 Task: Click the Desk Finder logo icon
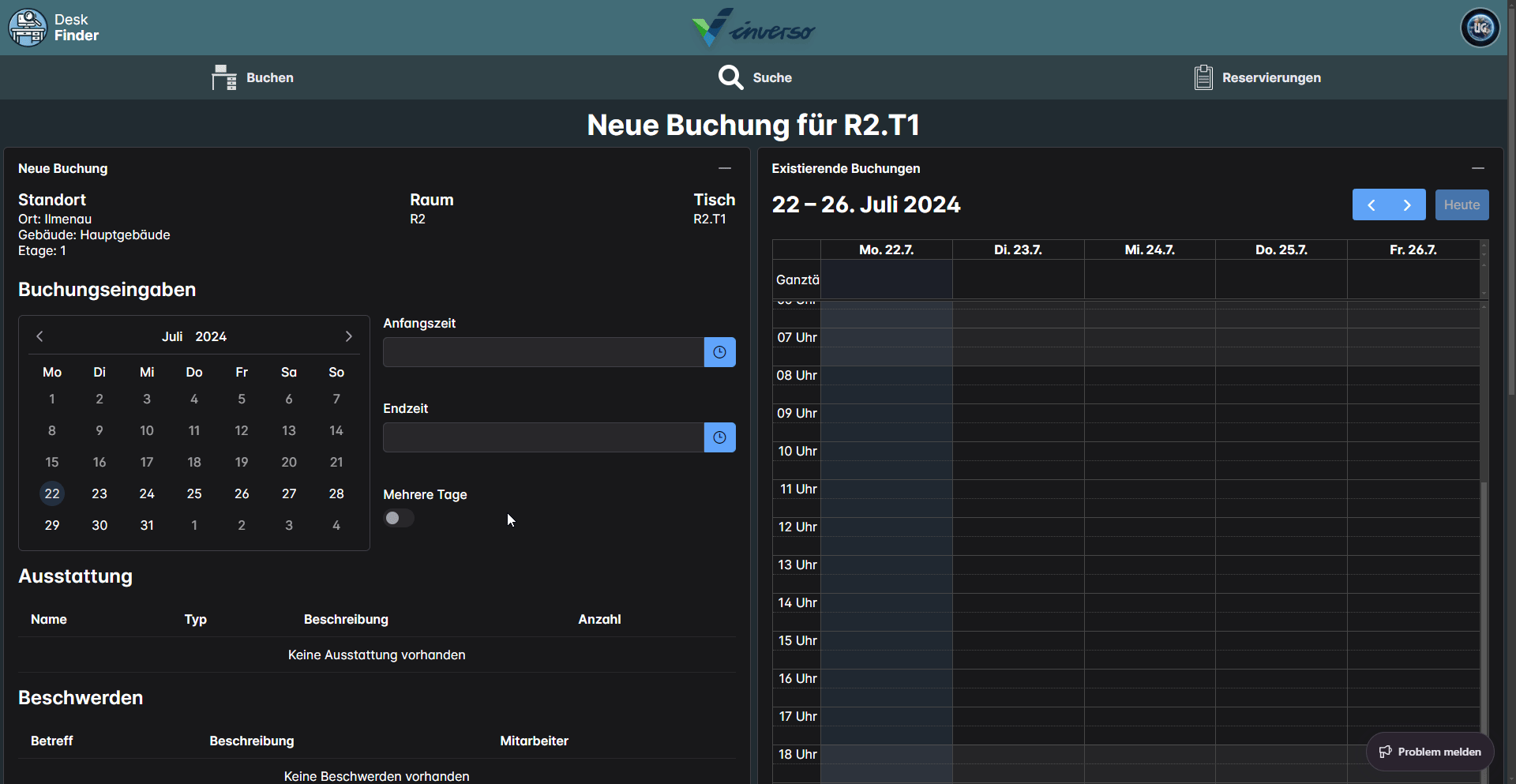28,28
